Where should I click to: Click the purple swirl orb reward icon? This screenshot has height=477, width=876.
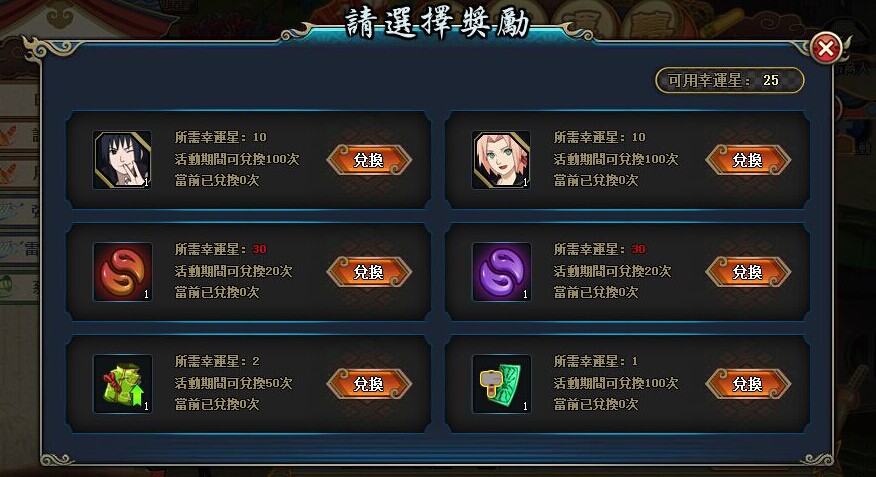501,272
